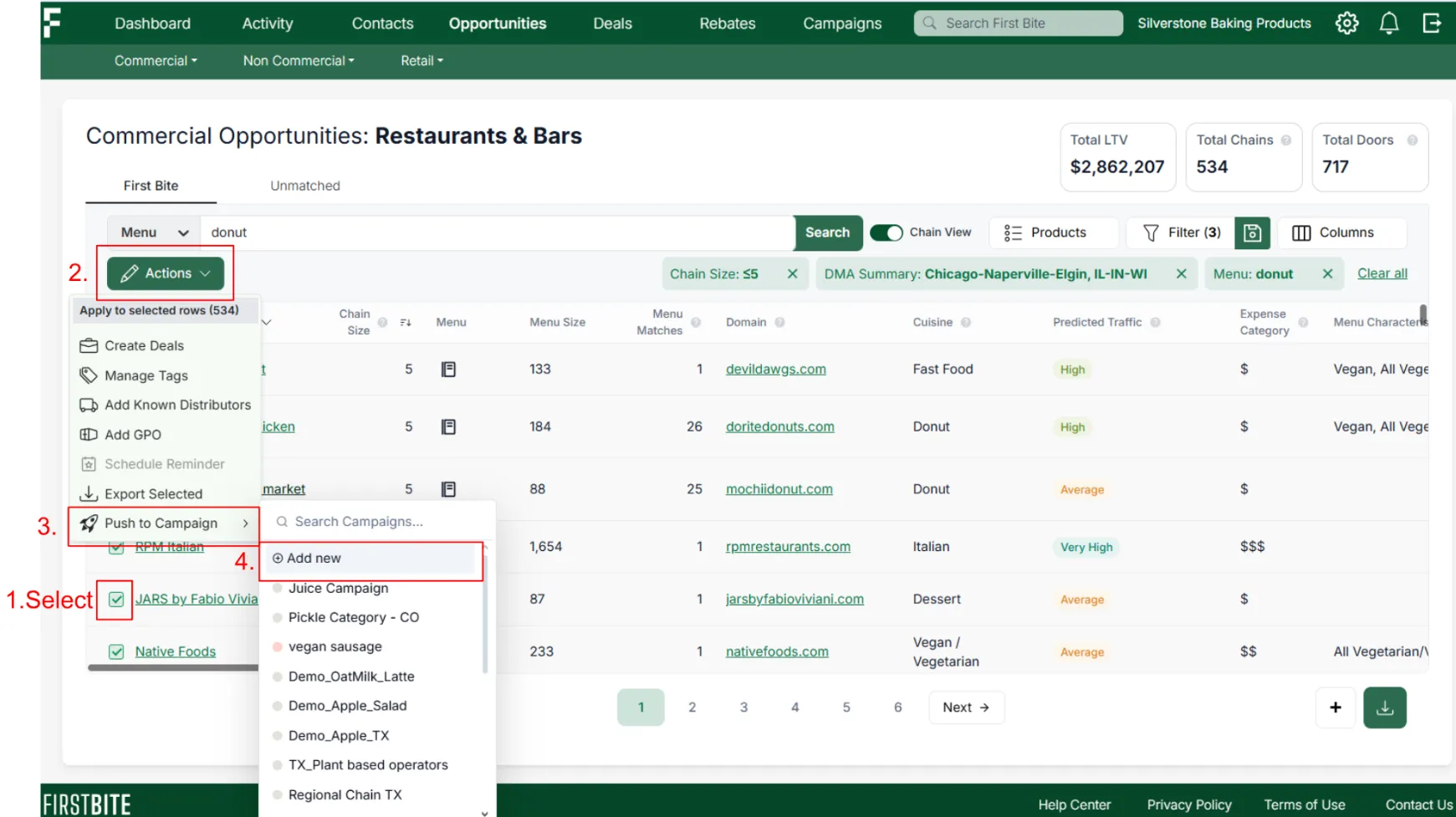Expand the Retail dropdown
The height and width of the screenshot is (817, 1456).
(x=421, y=61)
